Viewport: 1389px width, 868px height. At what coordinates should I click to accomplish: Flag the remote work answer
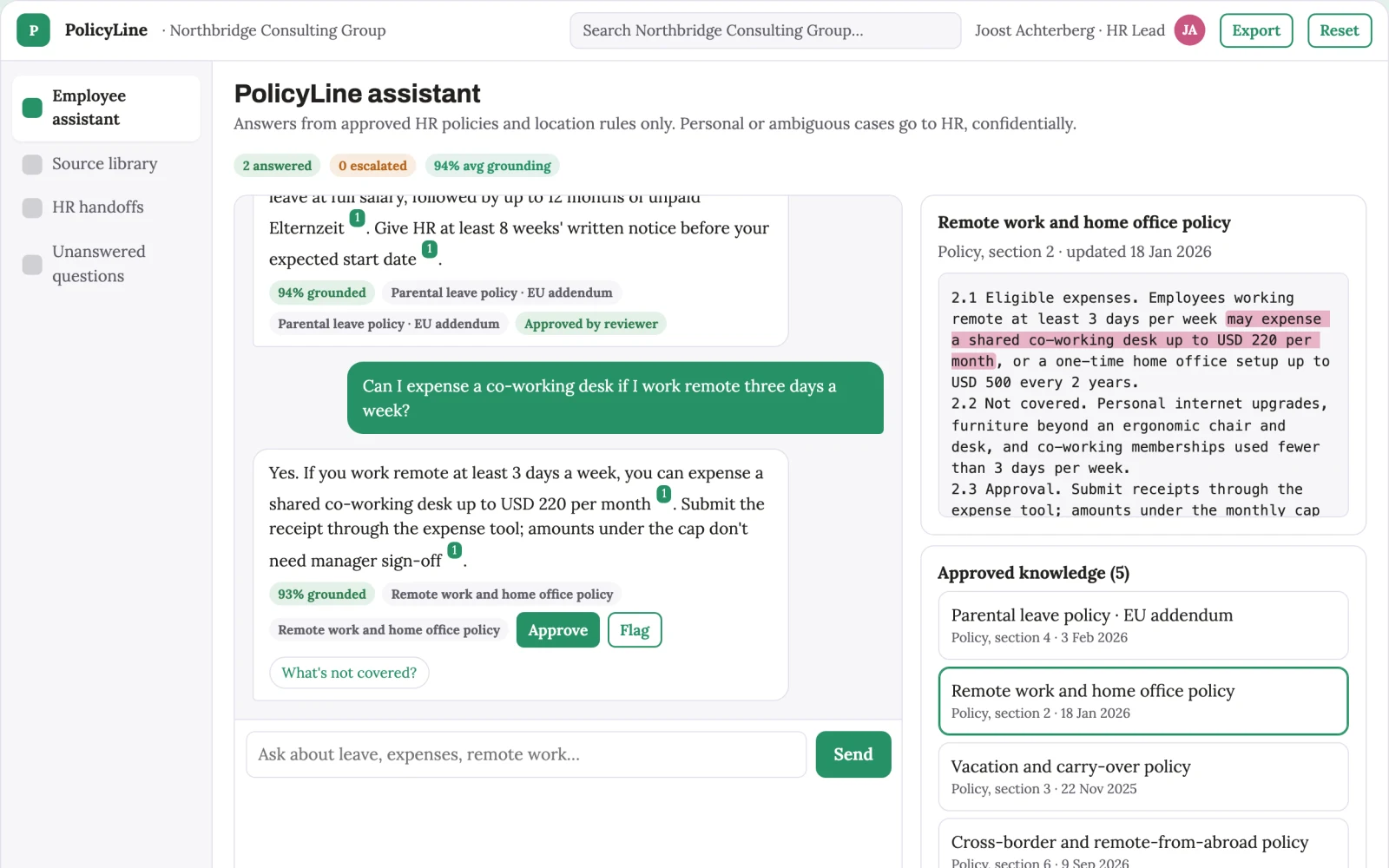[635, 630]
